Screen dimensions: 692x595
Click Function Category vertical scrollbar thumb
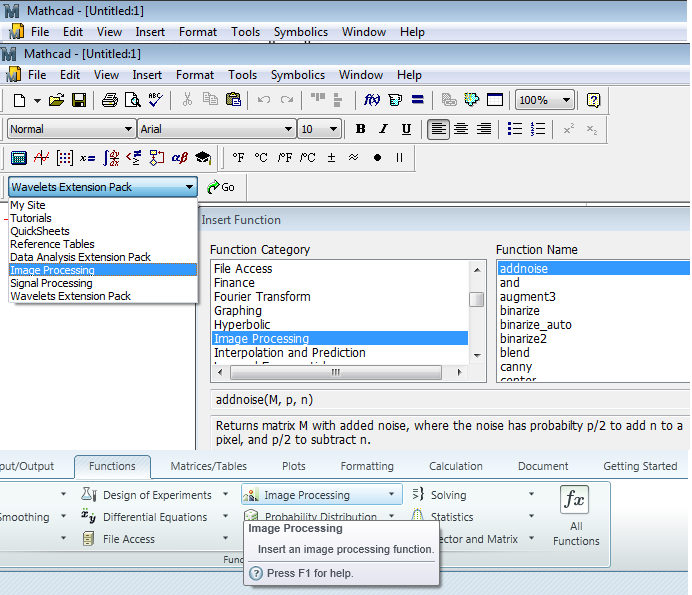pos(477,299)
